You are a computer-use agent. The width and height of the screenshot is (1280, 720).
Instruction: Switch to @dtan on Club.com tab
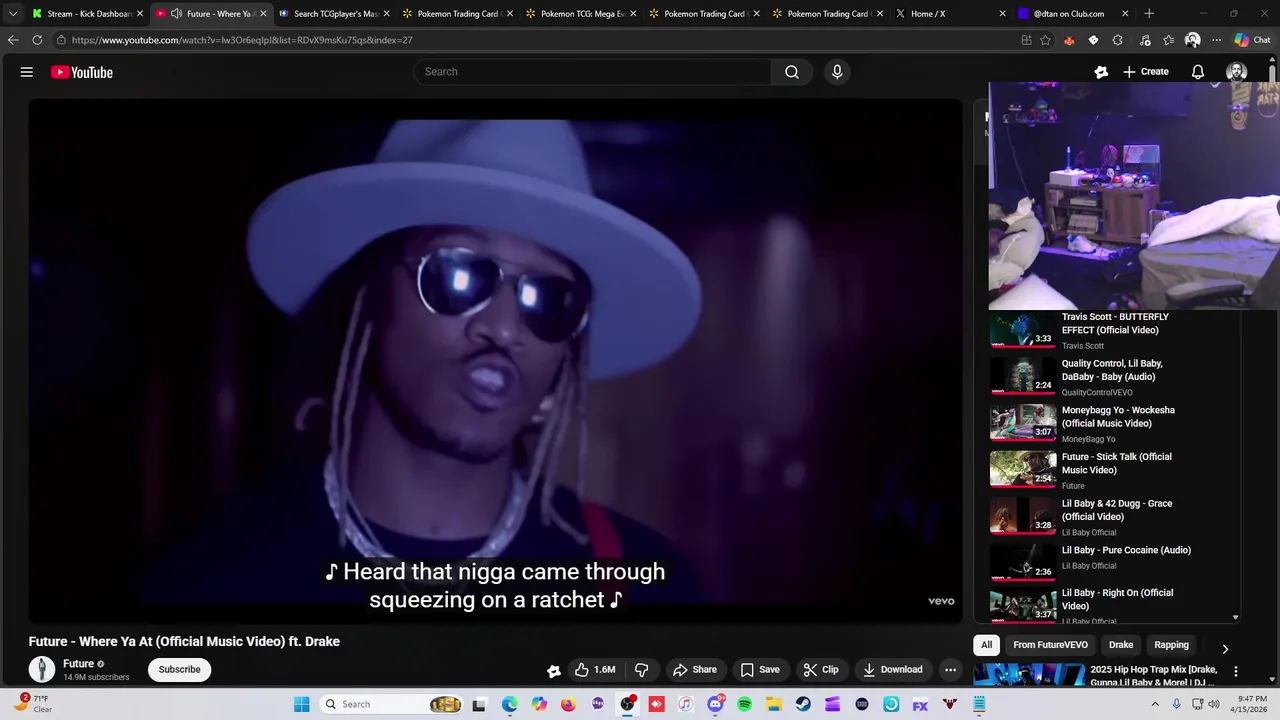1073,14
